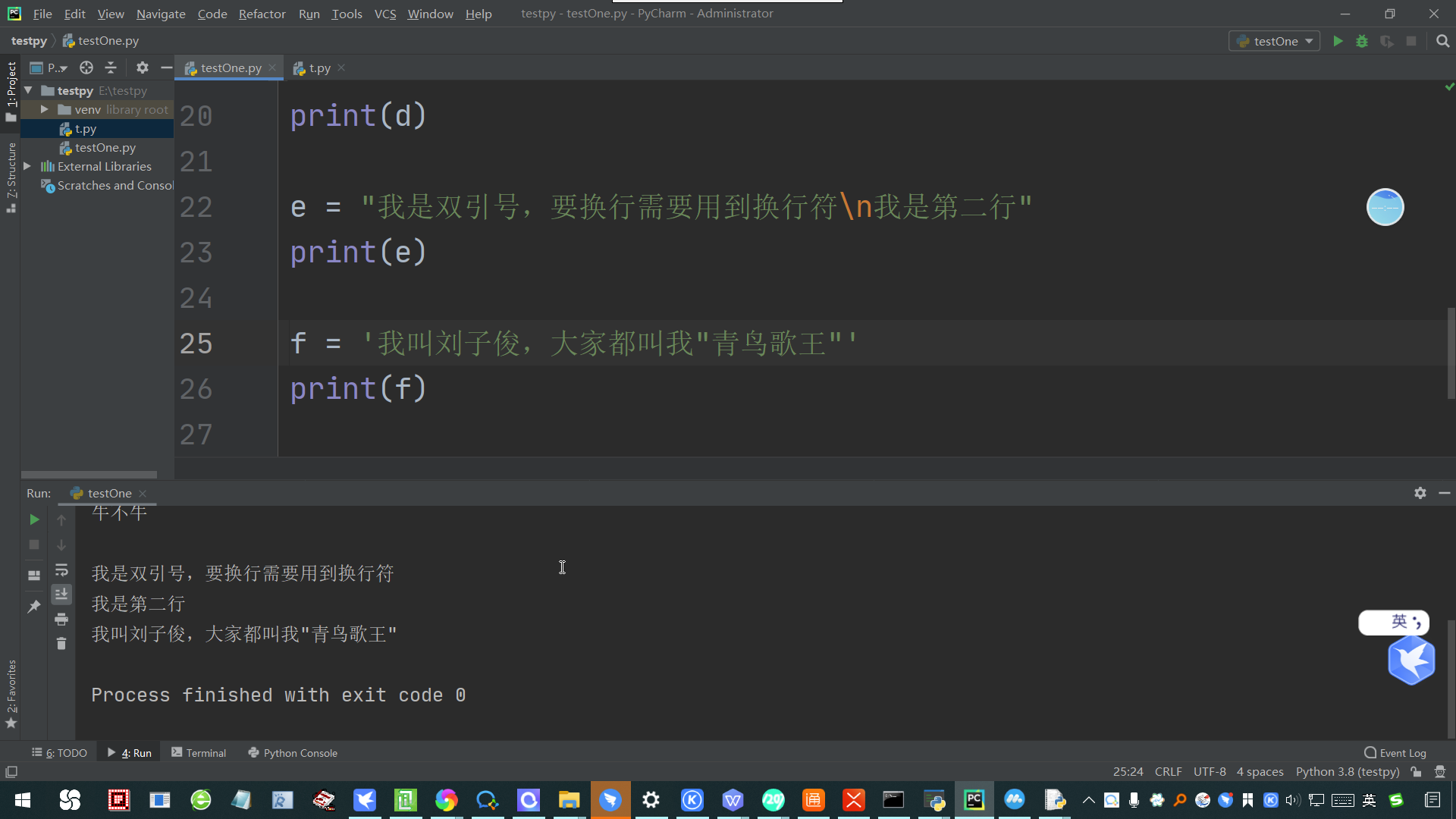Clear Run console with trash icon
The width and height of the screenshot is (1456, 819).
[x=61, y=644]
